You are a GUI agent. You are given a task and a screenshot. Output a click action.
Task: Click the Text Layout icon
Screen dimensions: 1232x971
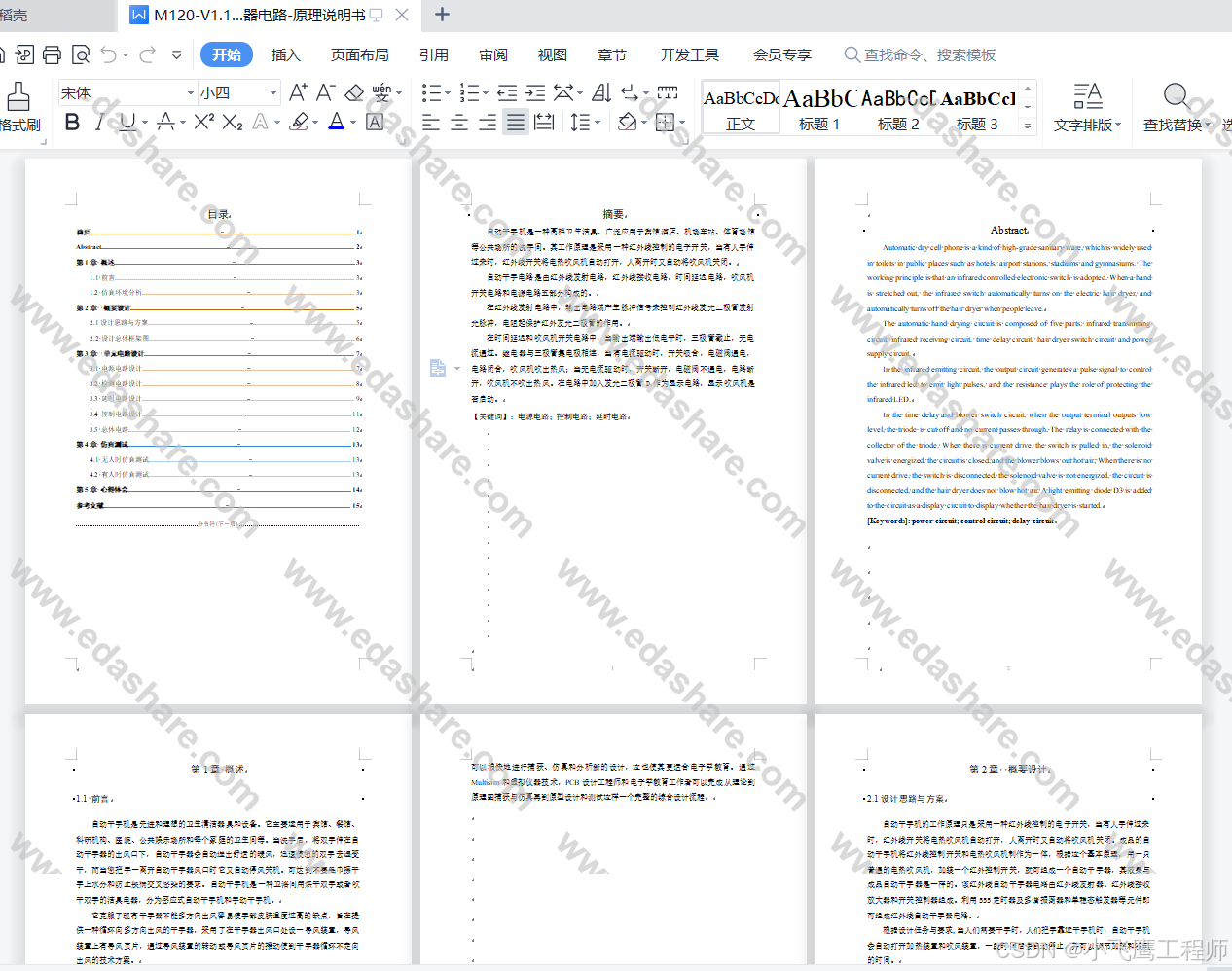(1087, 95)
